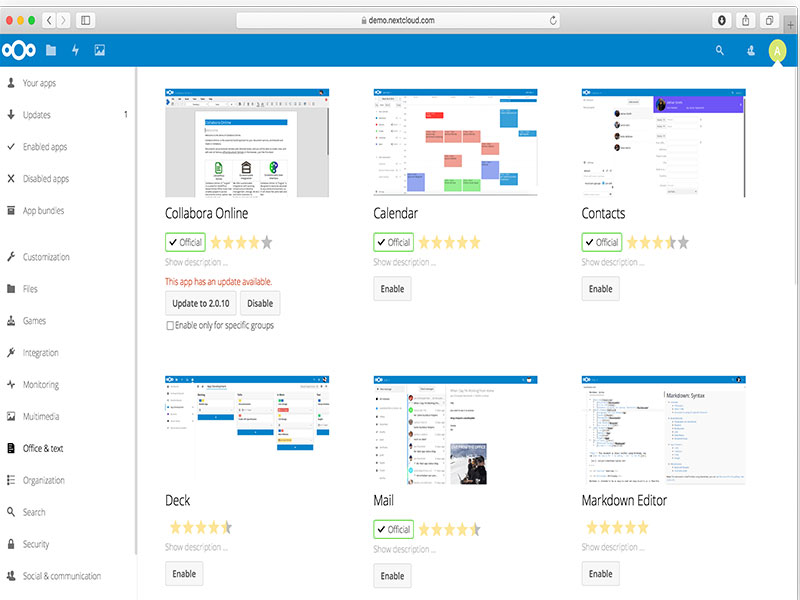
Task: Open the Gallery picture icon in header
Action: point(99,50)
